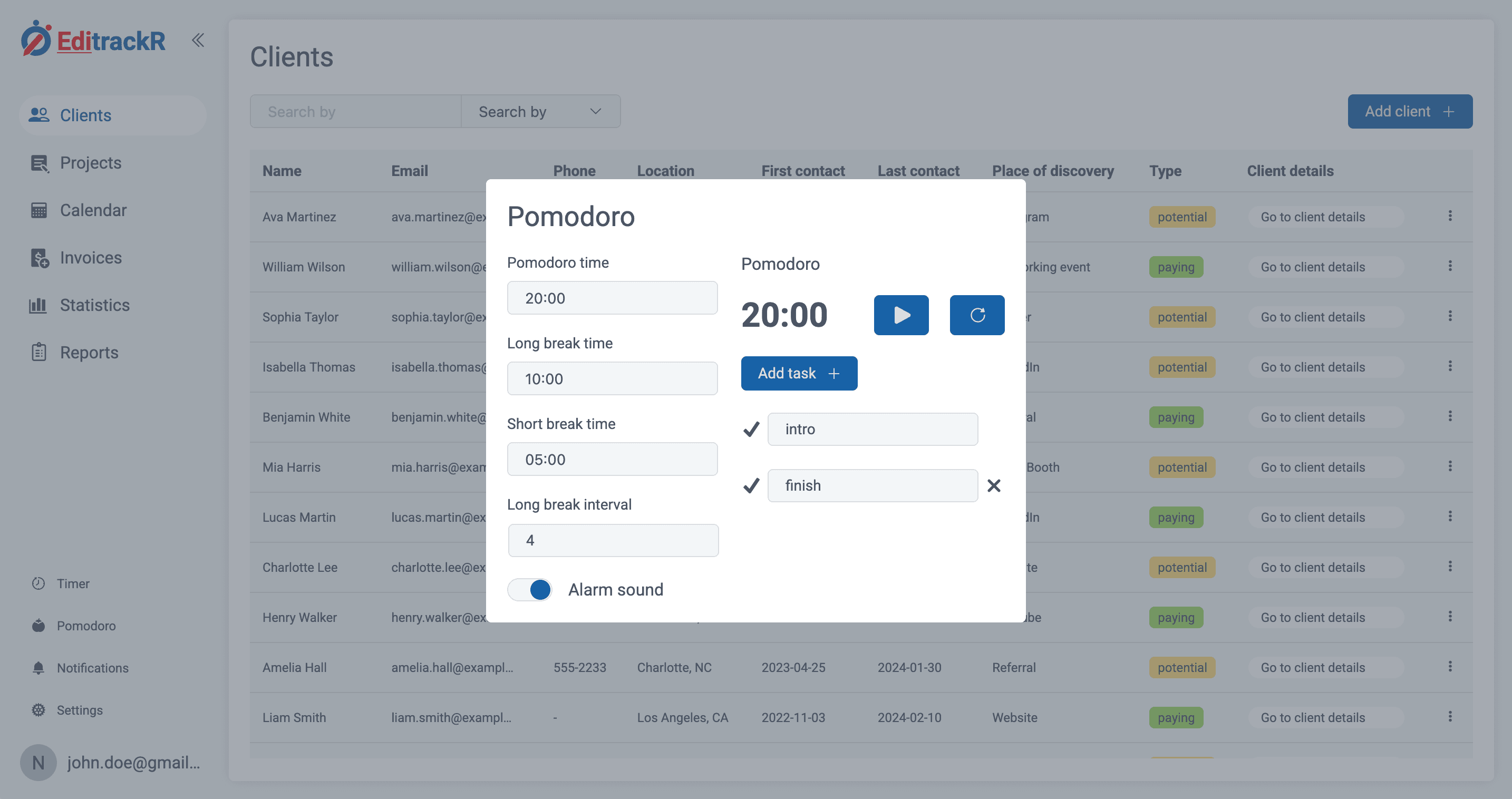
Task: Reset the Pomodoro timer
Action: (977, 315)
